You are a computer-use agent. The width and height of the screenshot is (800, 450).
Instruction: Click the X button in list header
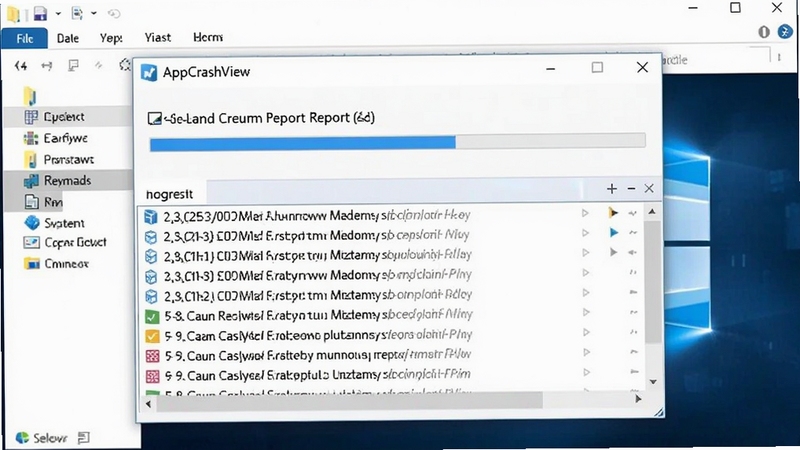click(x=649, y=188)
